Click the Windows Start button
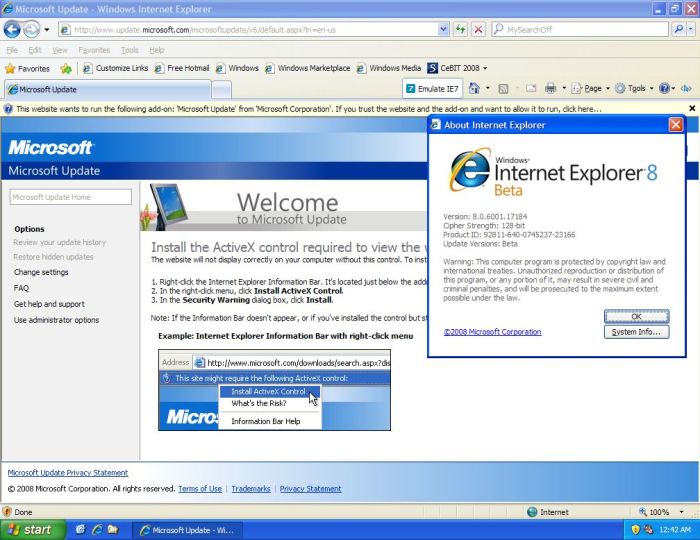Image resolution: width=700 pixels, height=540 pixels. (33, 530)
